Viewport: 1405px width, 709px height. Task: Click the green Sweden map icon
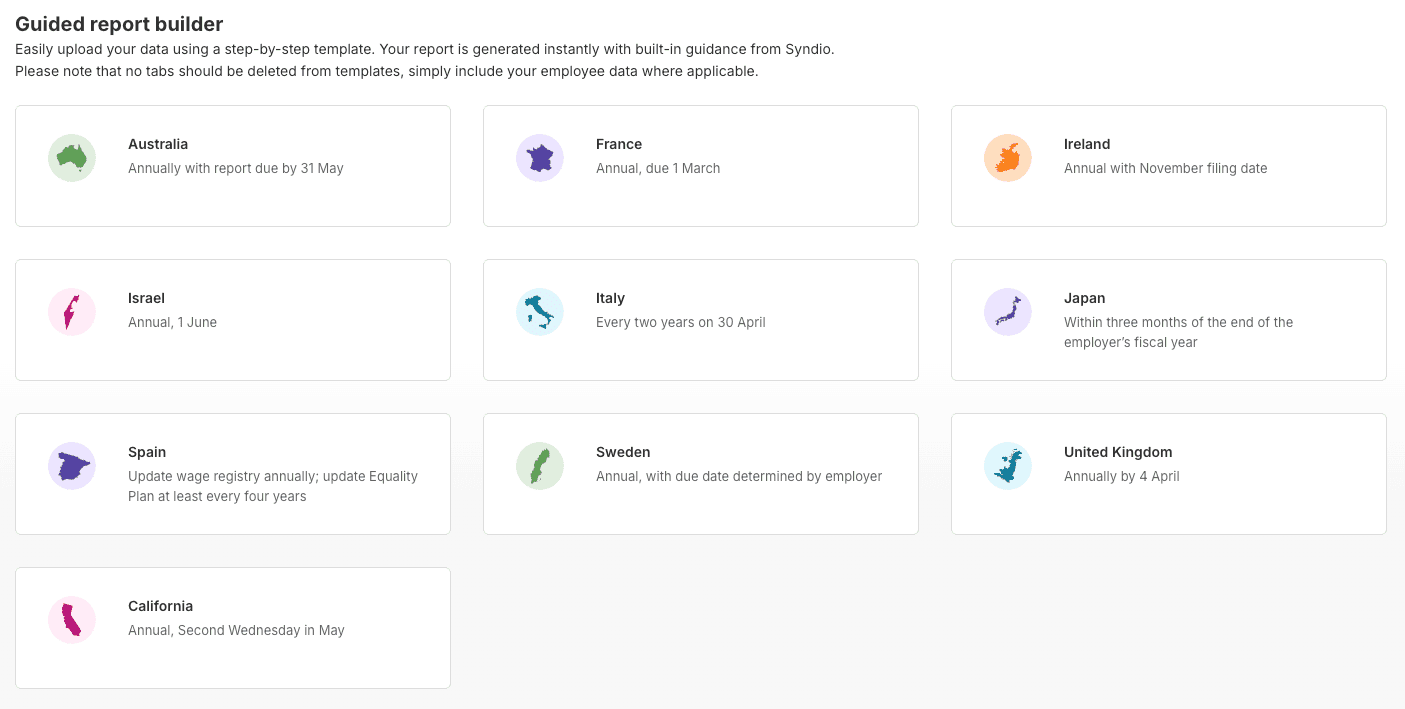pos(540,466)
